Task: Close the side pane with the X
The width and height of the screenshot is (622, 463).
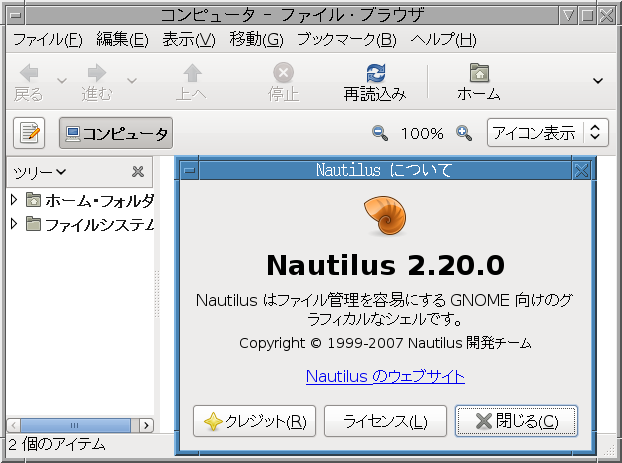Action: [138, 172]
